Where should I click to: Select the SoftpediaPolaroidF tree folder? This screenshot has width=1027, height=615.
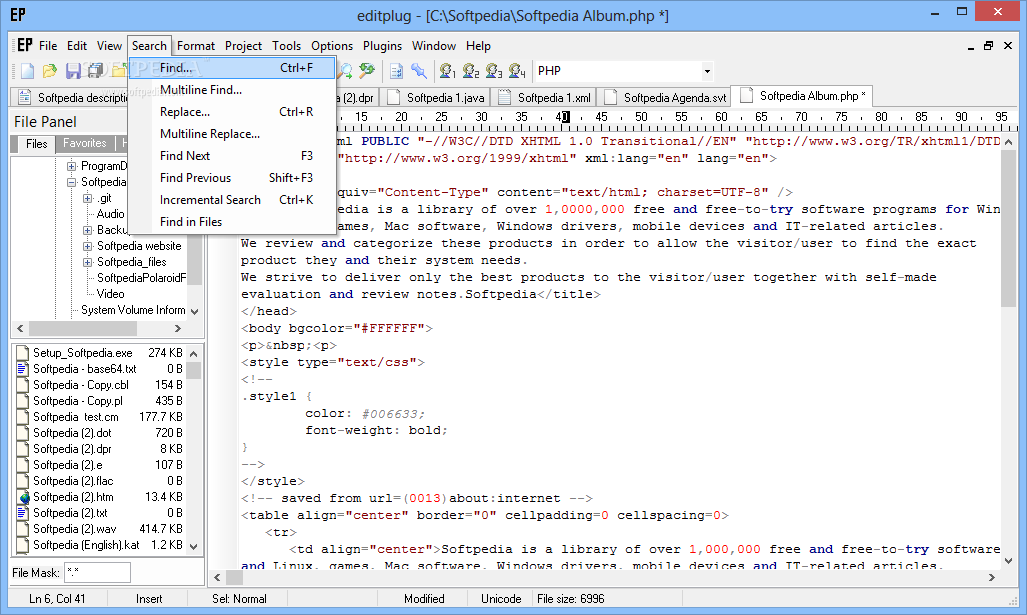(x=141, y=278)
